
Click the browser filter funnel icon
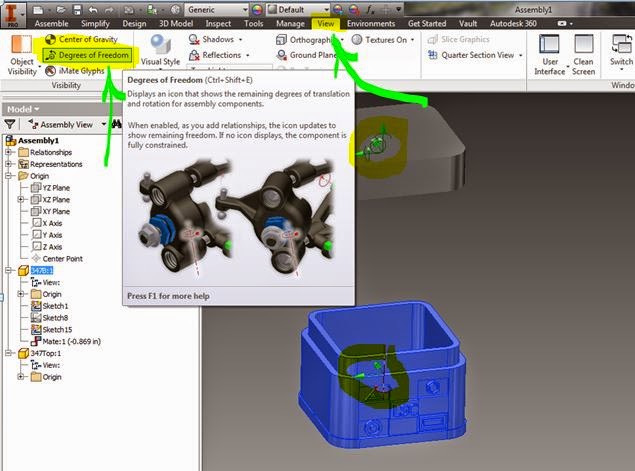[x=10, y=124]
